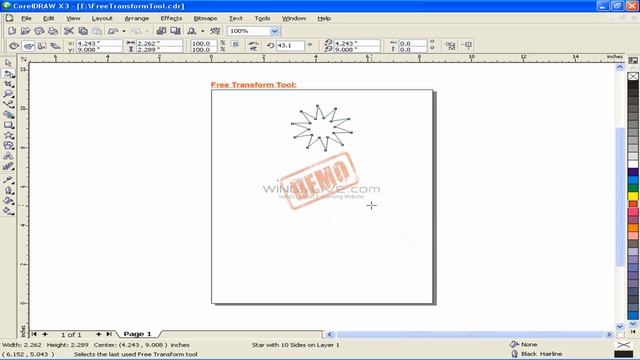
Task: Click the Corel online icon
Action: (215, 31)
